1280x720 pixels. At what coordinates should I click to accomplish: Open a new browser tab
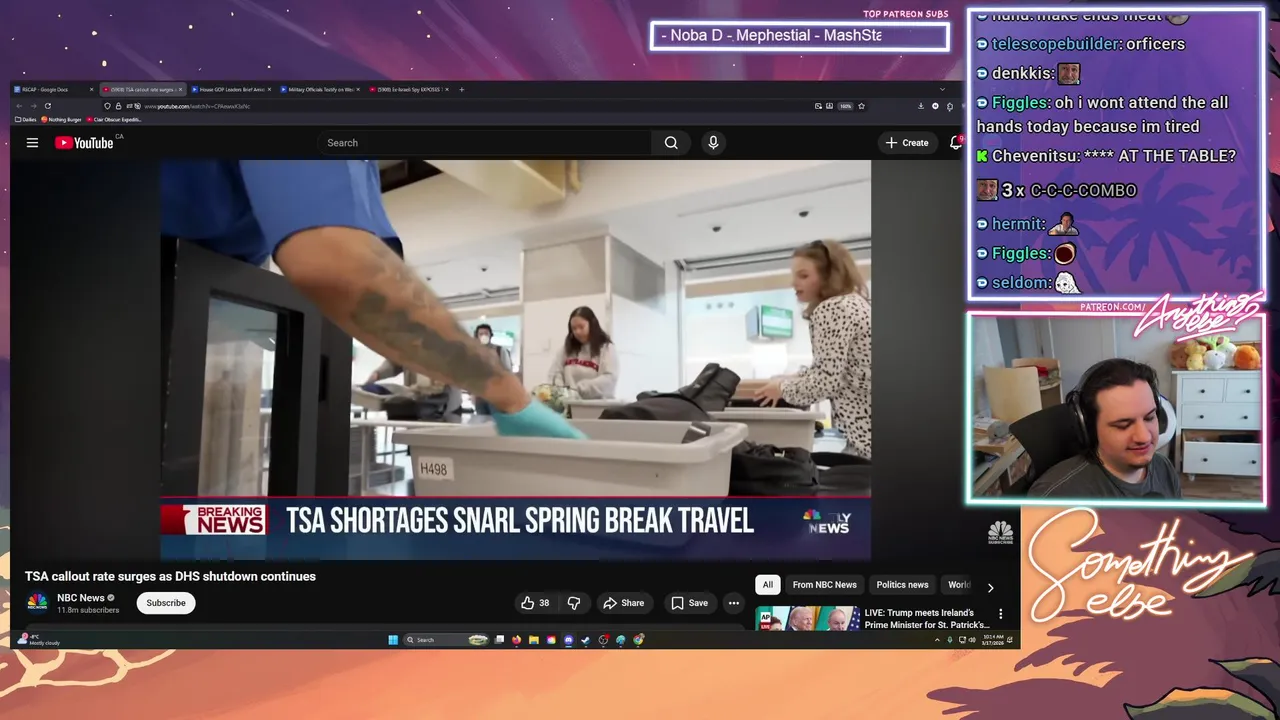(x=461, y=89)
